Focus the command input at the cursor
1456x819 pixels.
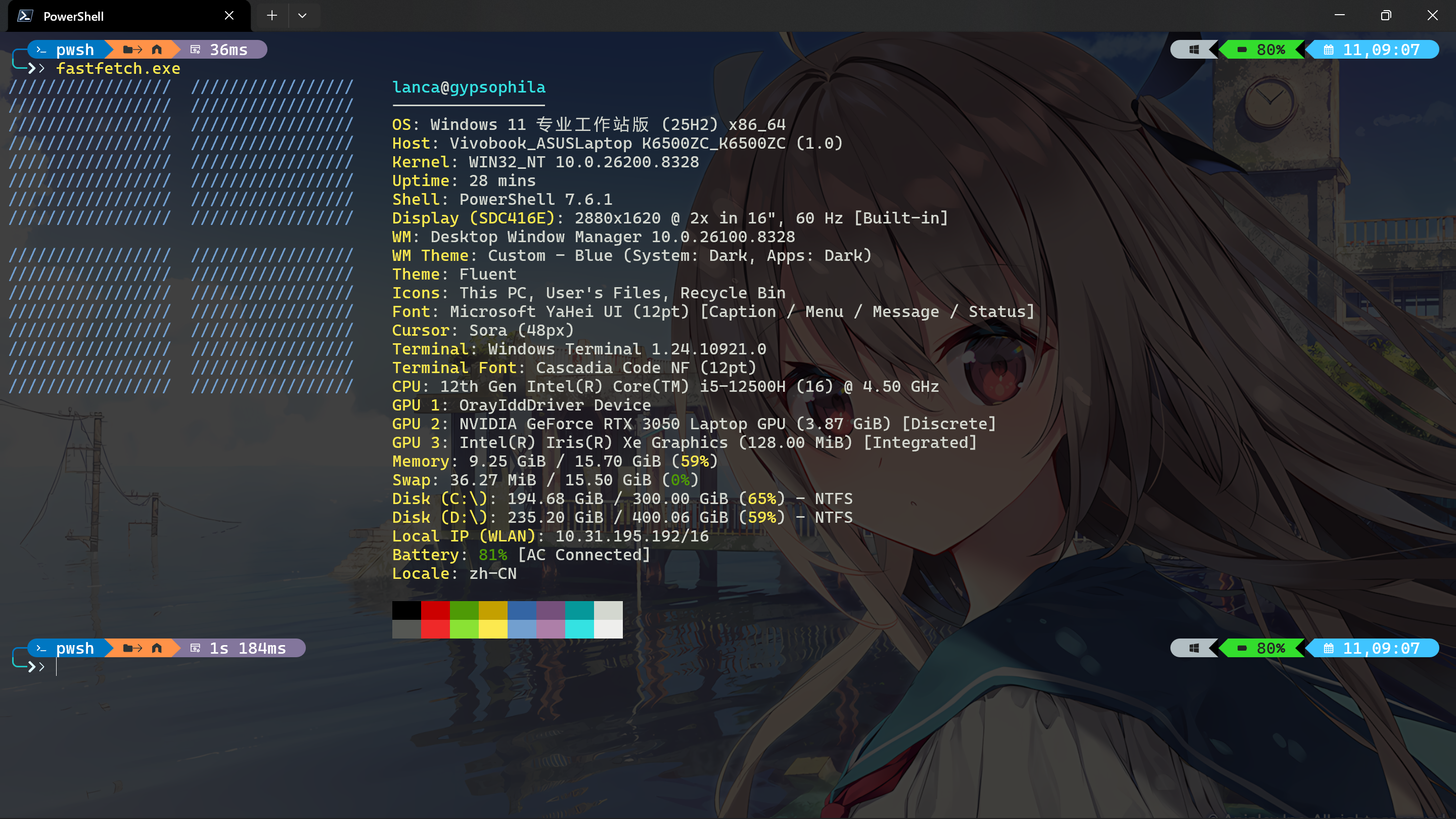(57, 667)
